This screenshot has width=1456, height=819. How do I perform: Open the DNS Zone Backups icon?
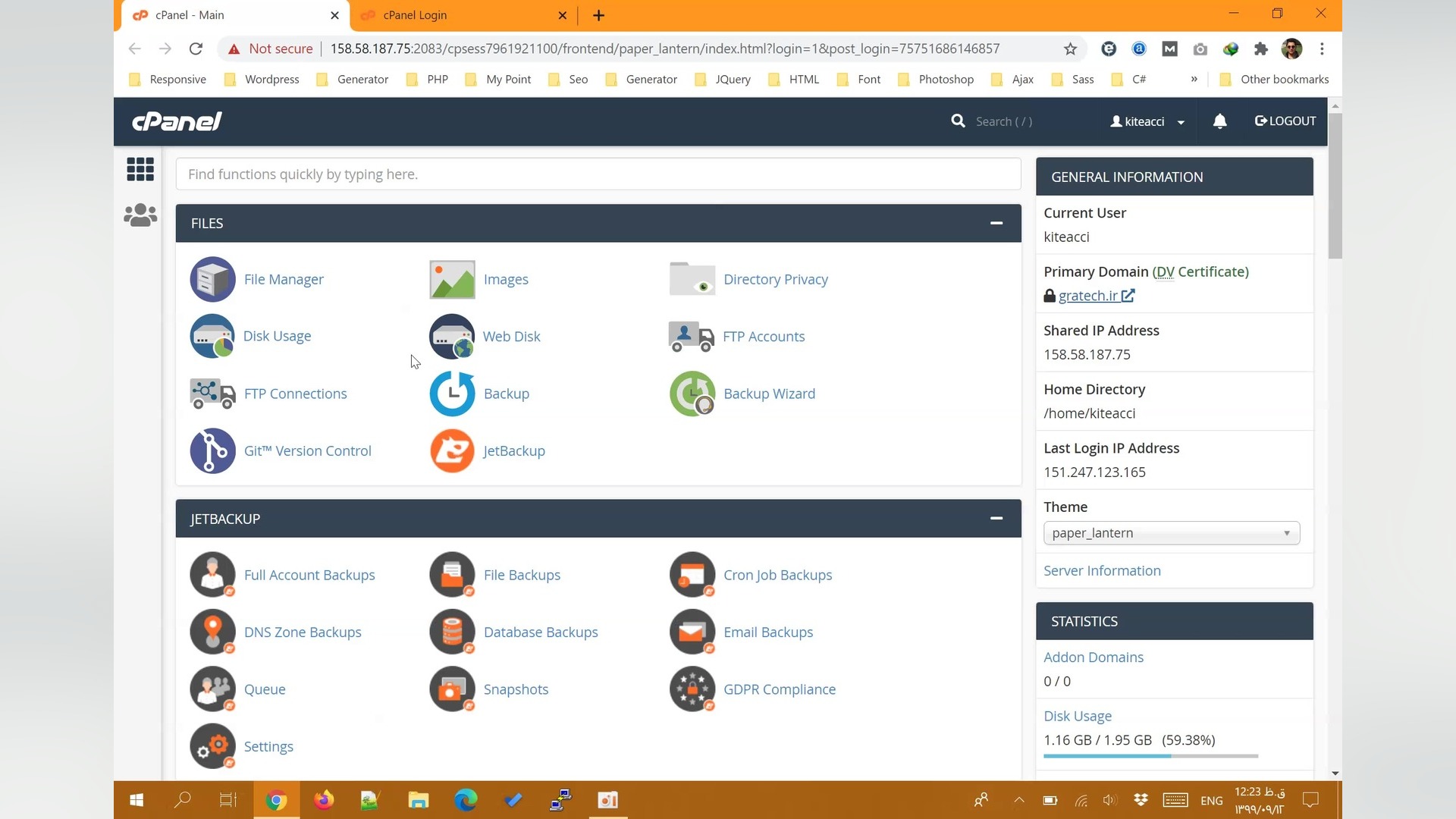tap(212, 632)
